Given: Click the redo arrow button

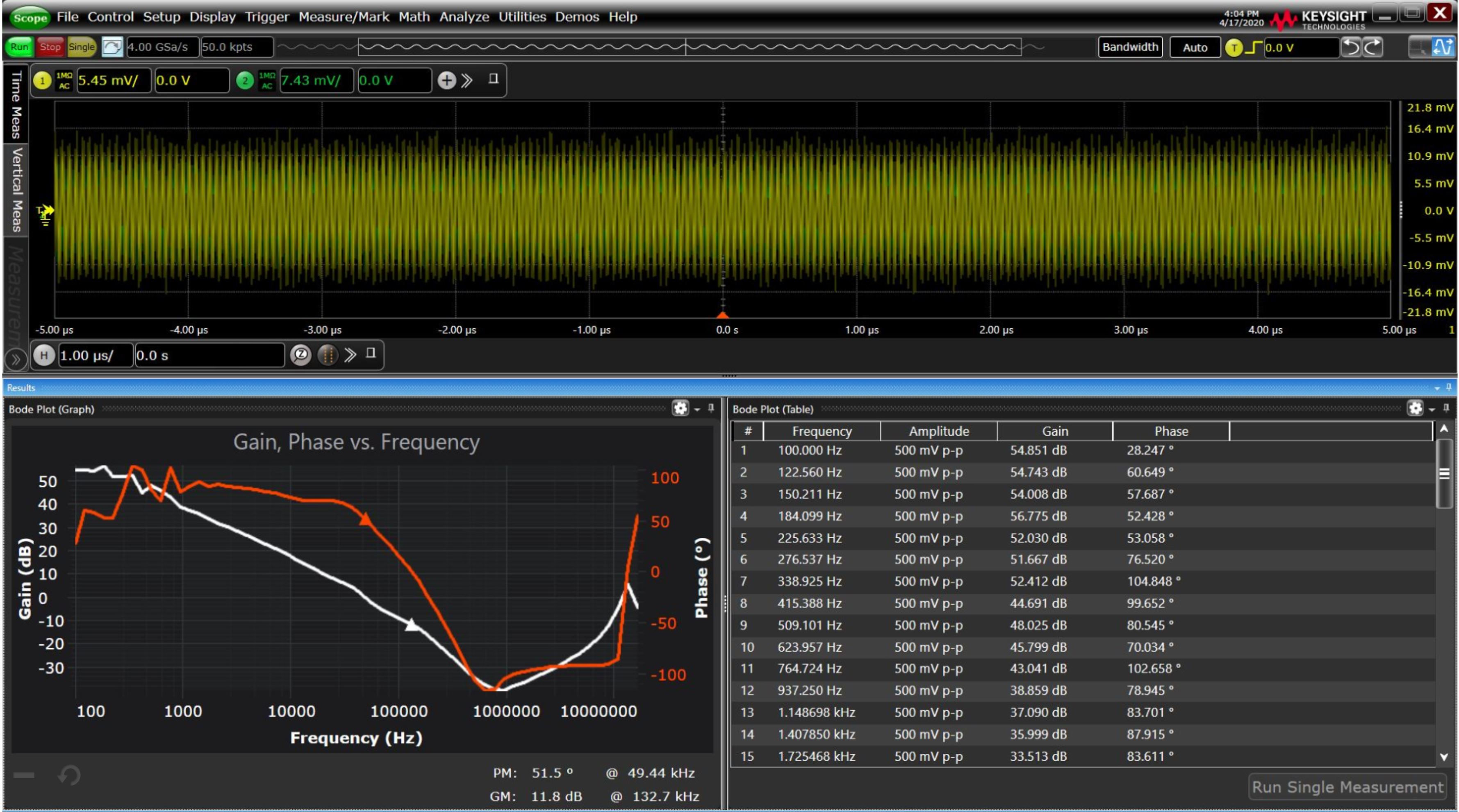Looking at the screenshot, I should pos(1373,47).
